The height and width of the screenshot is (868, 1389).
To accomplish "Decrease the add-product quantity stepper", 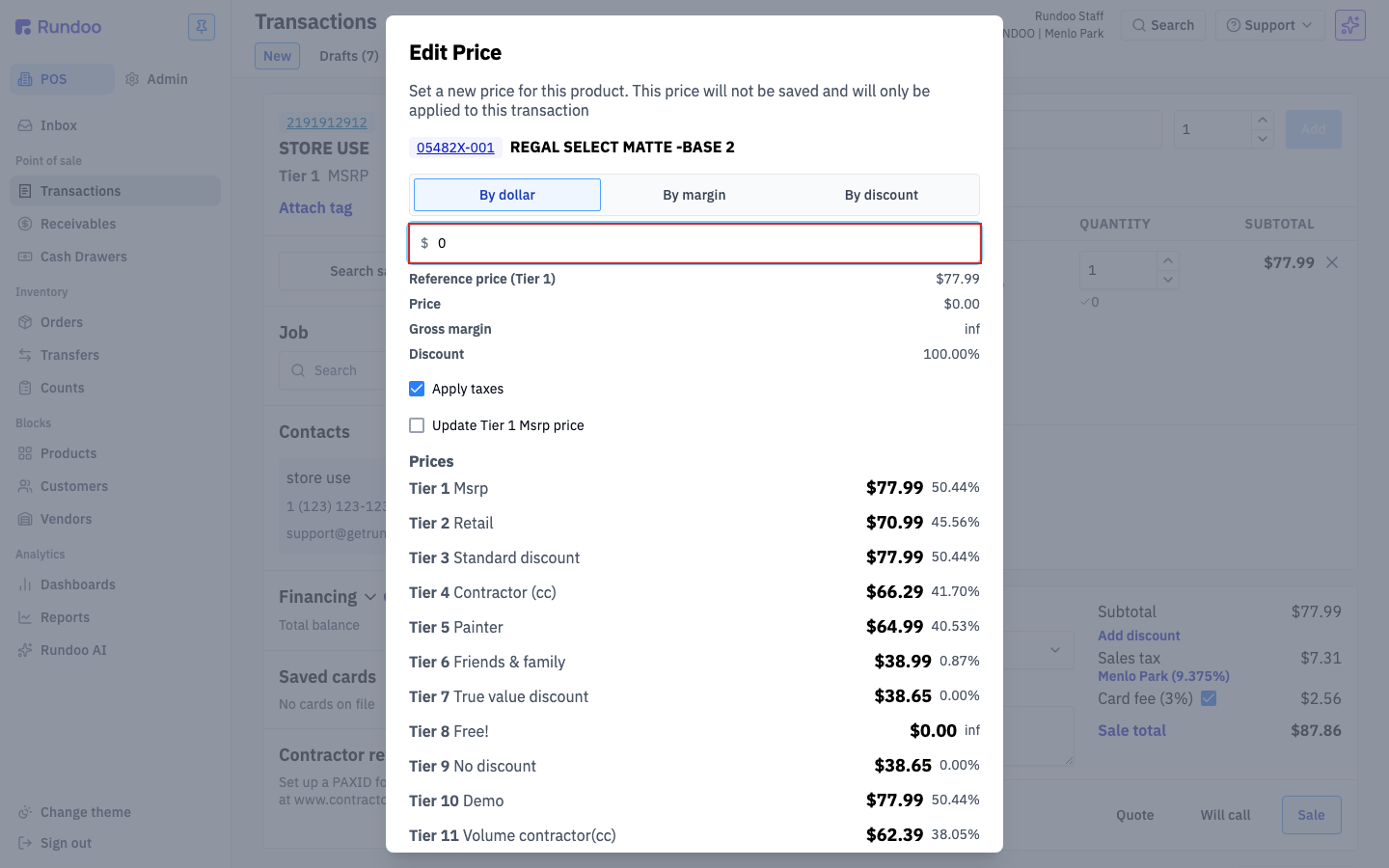I will 1263,139.
